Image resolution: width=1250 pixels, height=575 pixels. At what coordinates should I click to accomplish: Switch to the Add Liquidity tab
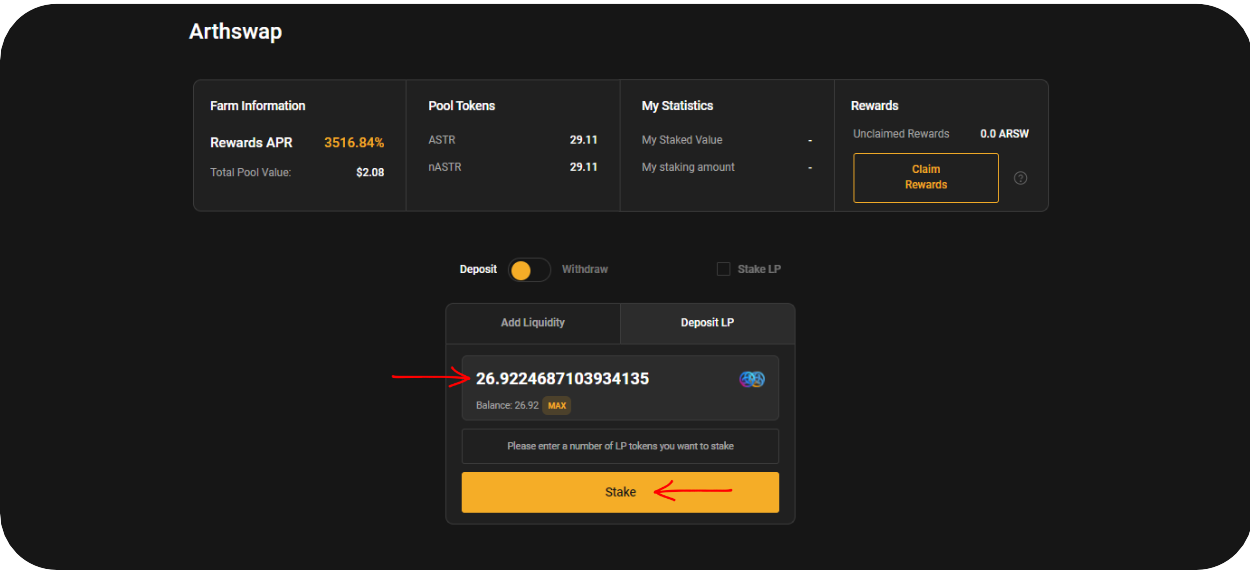(532, 323)
